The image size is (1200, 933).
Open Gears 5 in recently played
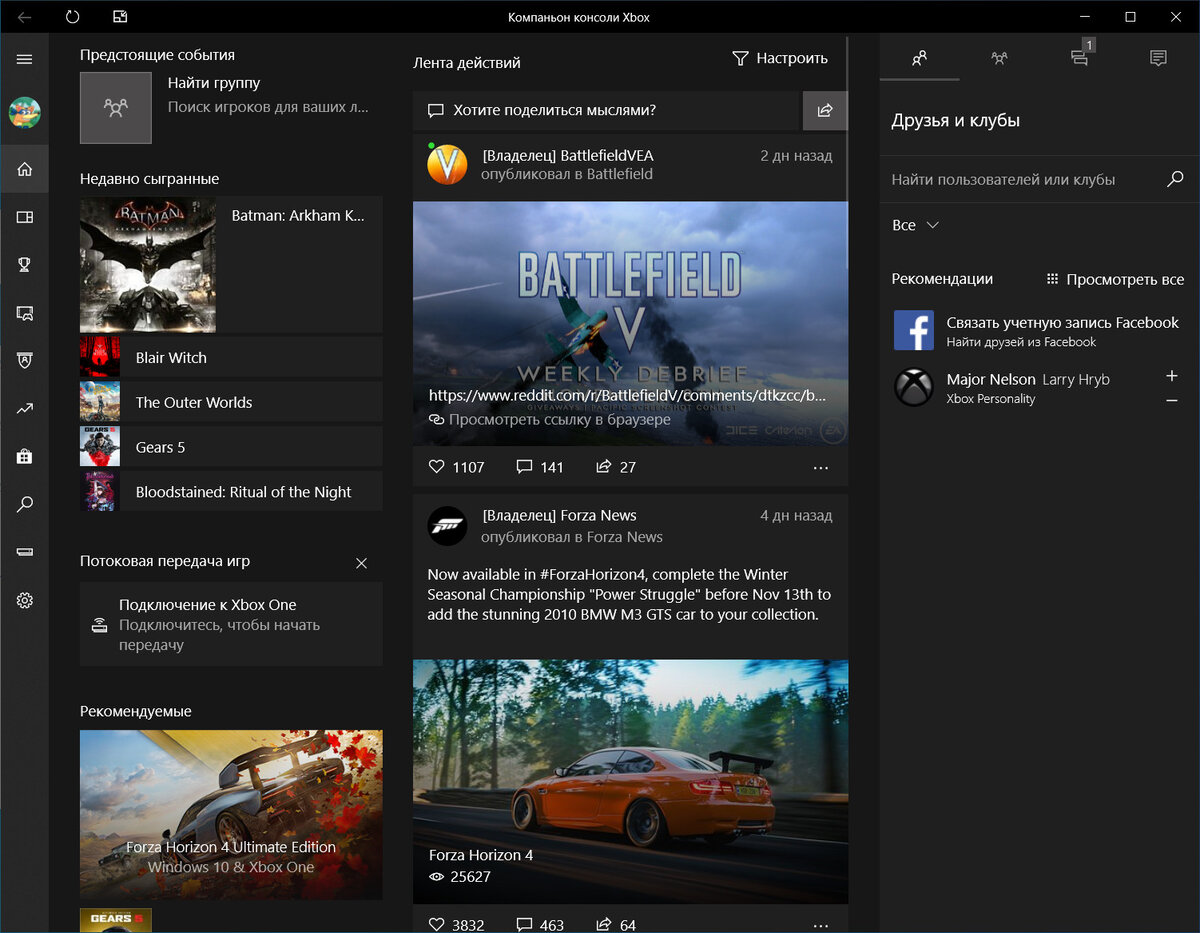(x=231, y=447)
